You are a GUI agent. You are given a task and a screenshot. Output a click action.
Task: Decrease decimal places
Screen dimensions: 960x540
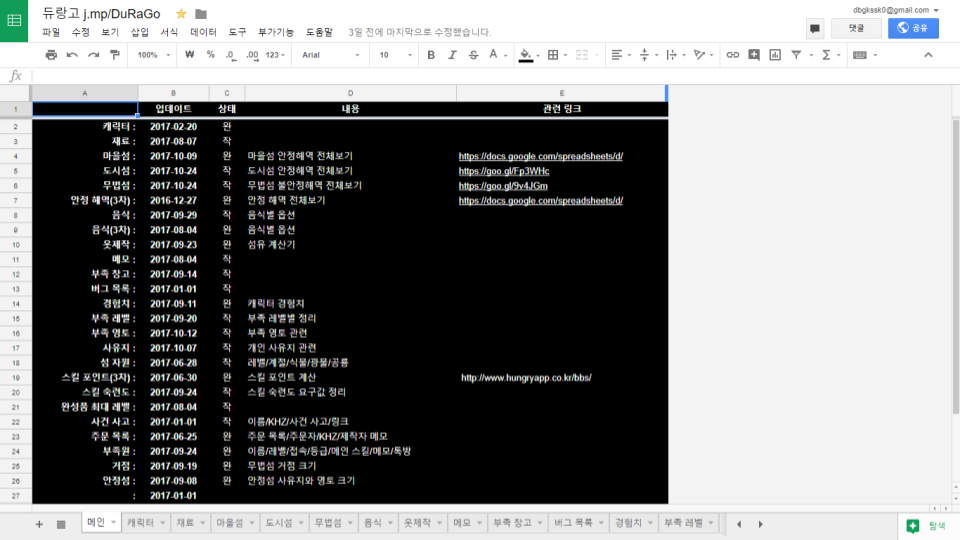(x=231, y=55)
